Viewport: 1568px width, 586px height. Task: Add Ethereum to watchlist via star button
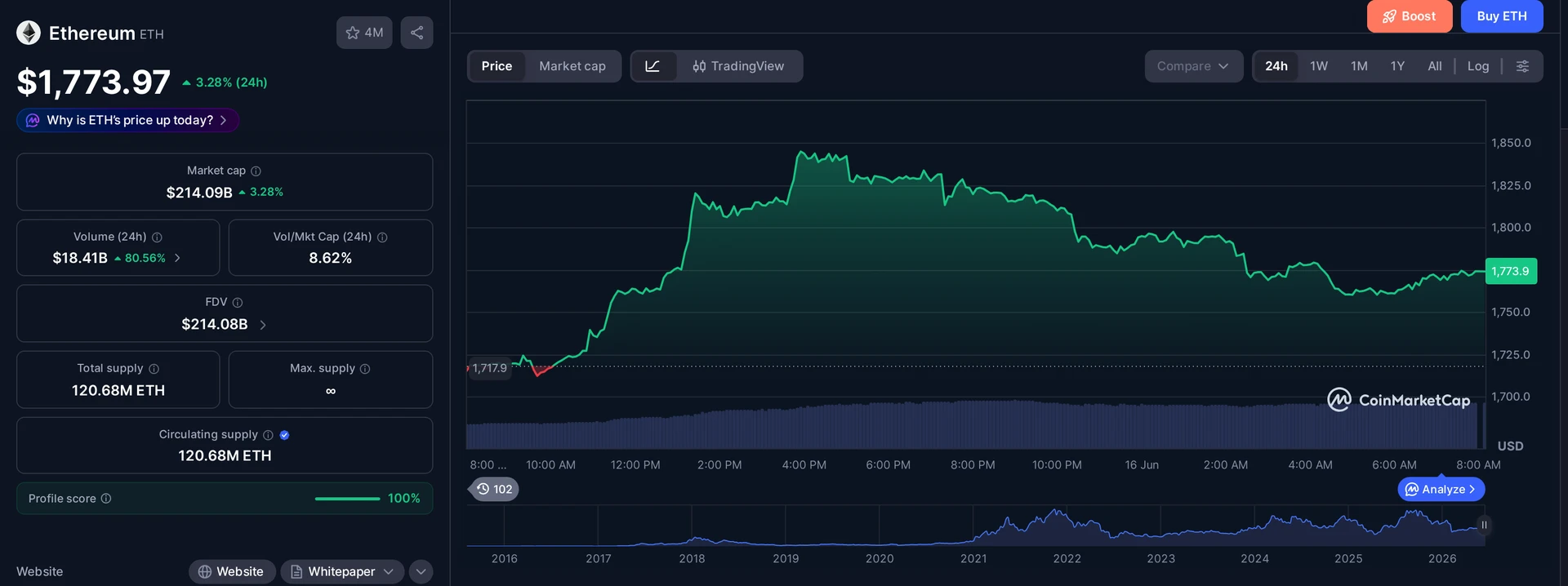(x=364, y=33)
